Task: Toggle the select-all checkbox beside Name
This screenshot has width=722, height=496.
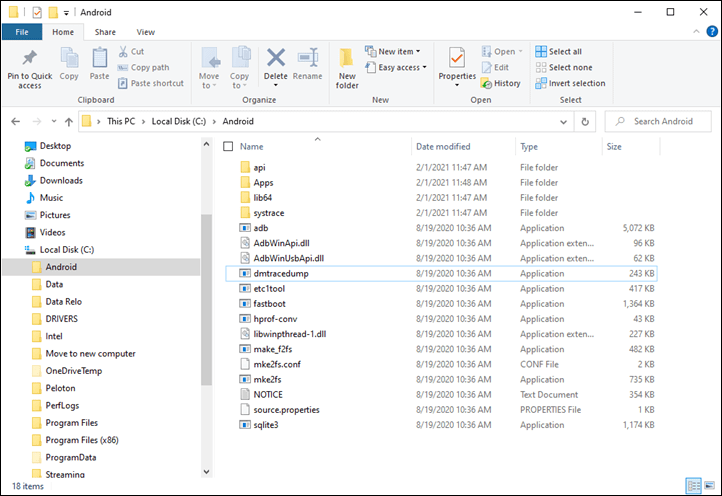Action: pos(228,146)
